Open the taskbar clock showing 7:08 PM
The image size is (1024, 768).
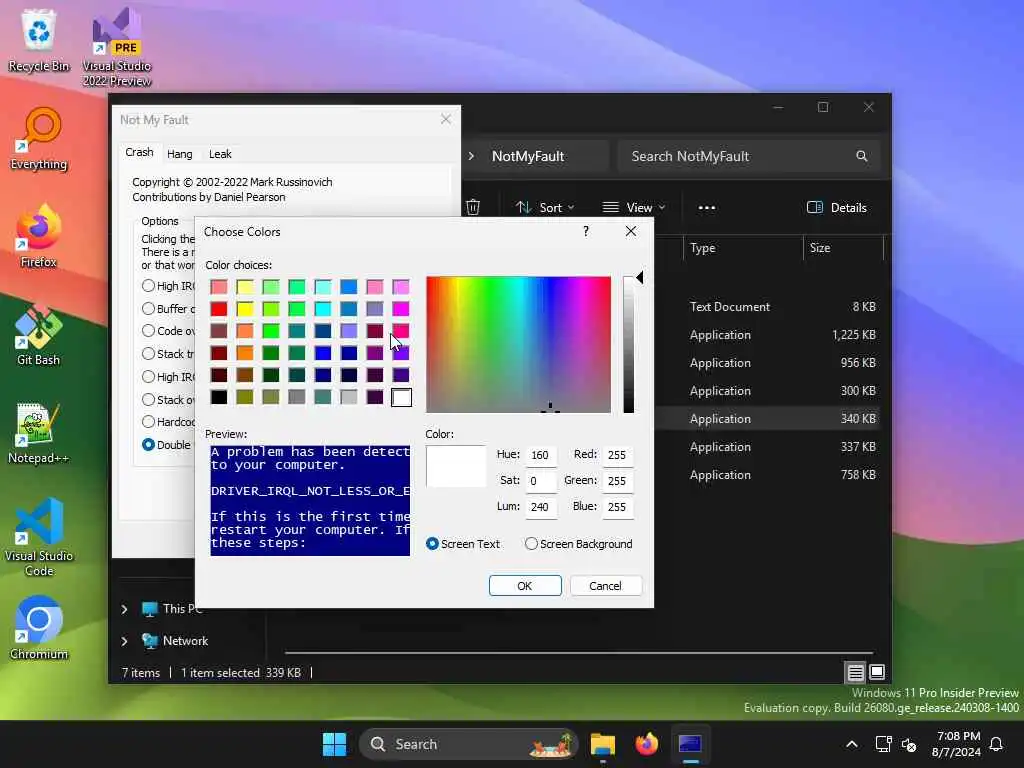point(956,744)
